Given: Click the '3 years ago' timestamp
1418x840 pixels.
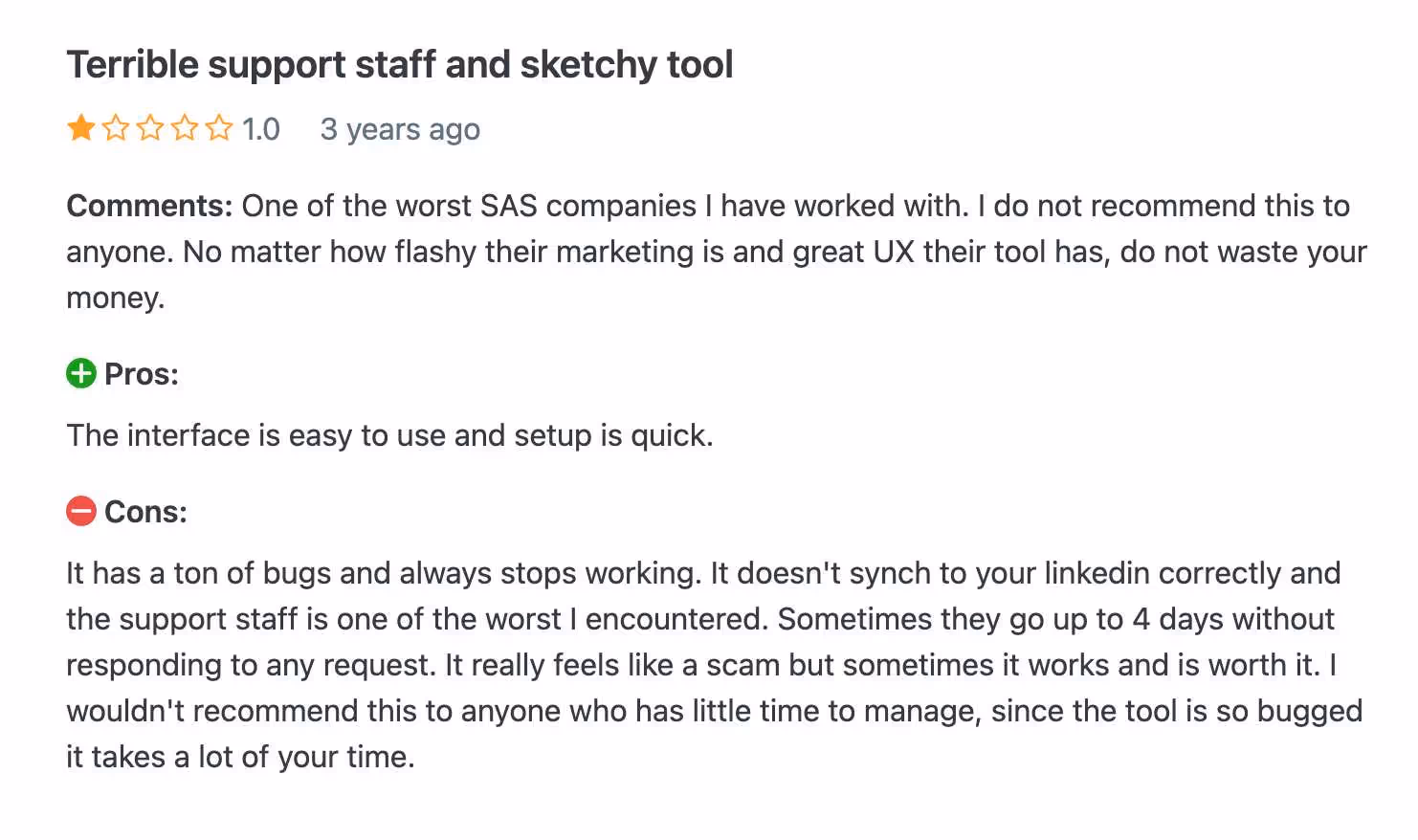Looking at the screenshot, I should click(x=400, y=130).
